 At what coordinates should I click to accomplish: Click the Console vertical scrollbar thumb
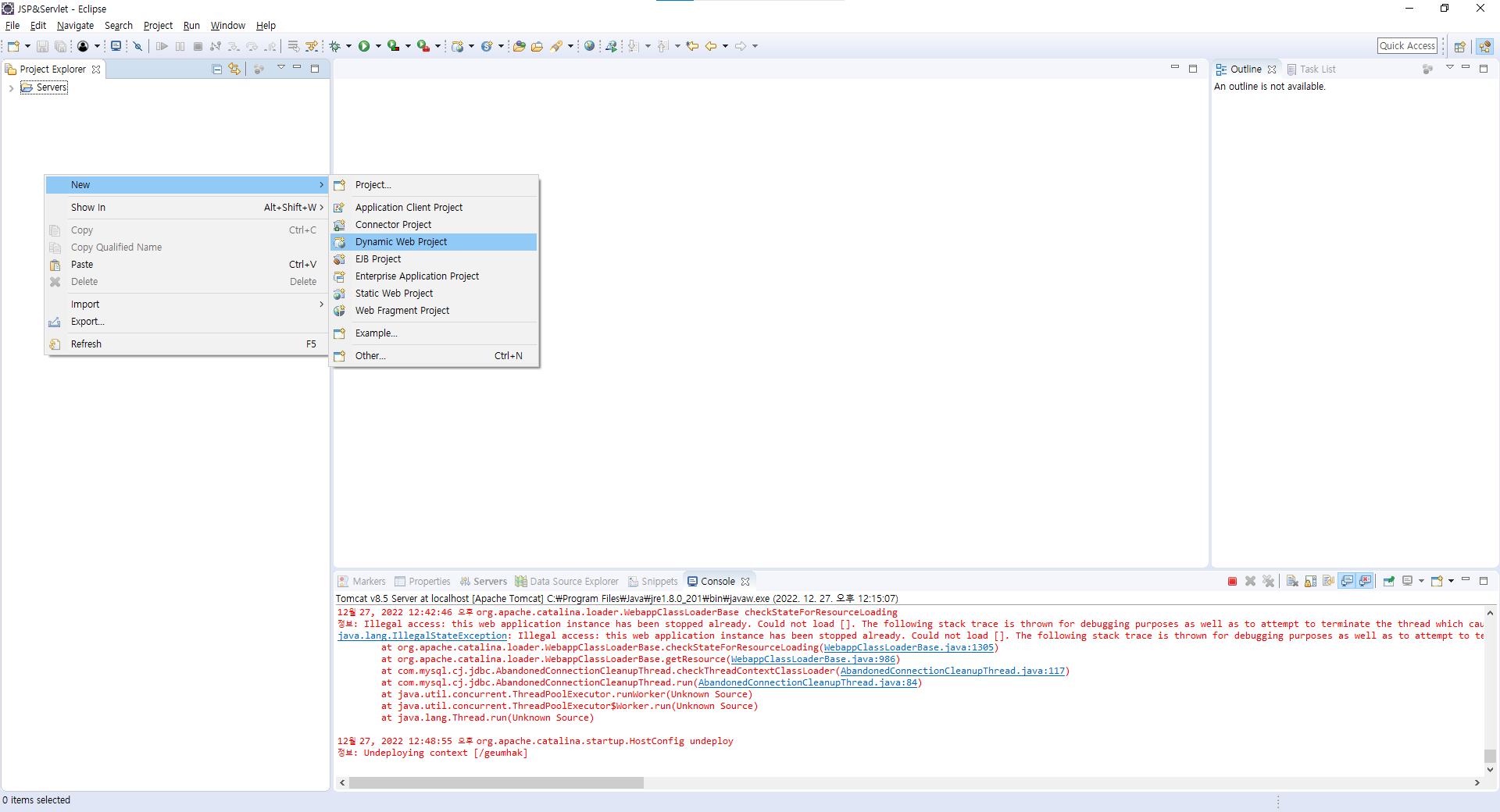[x=1490, y=756]
